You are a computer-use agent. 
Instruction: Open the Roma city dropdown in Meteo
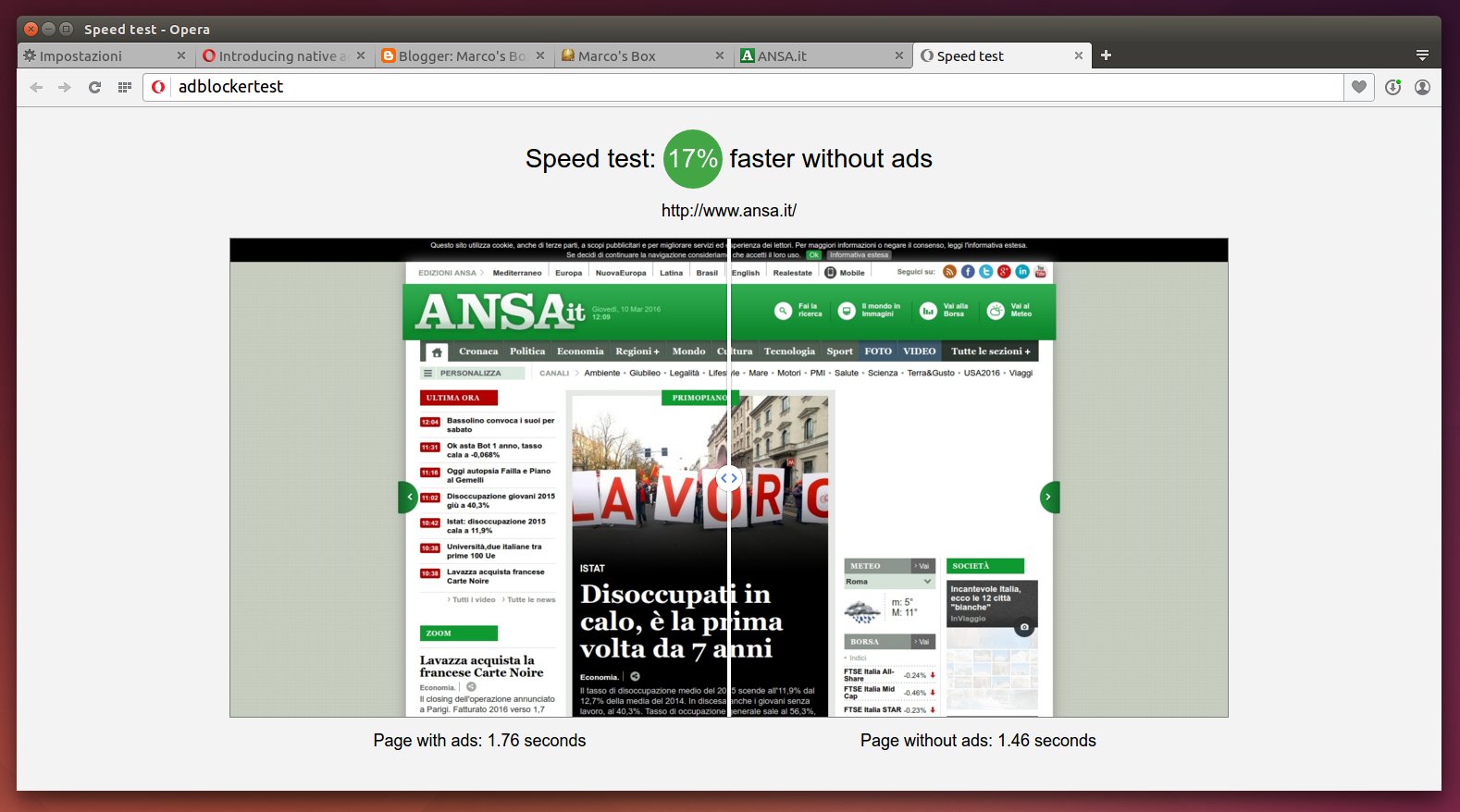(890, 582)
